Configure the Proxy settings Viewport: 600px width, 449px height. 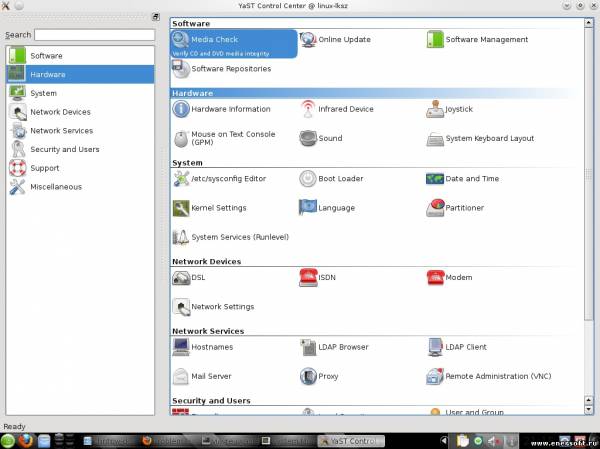click(319, 376)
